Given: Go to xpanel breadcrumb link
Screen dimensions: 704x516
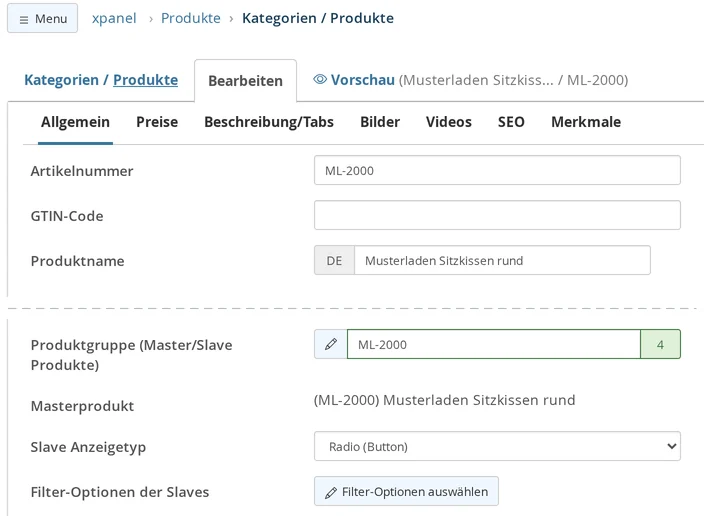Looking at the screenshot, I should [114, 18].
